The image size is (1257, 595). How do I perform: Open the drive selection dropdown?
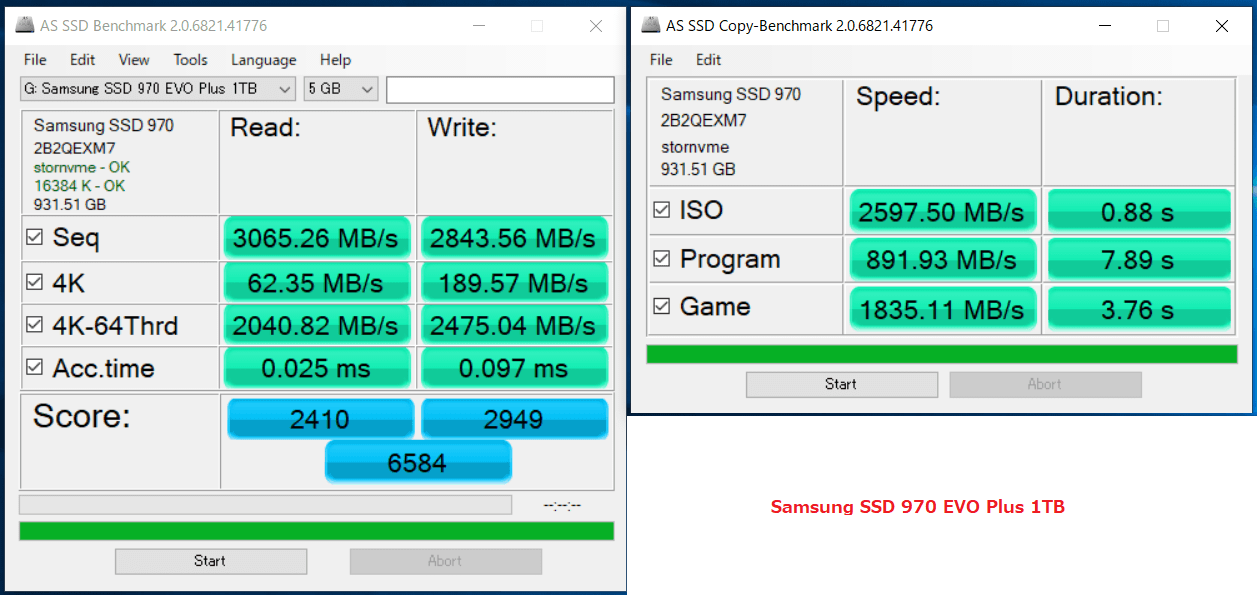(158, 89)
